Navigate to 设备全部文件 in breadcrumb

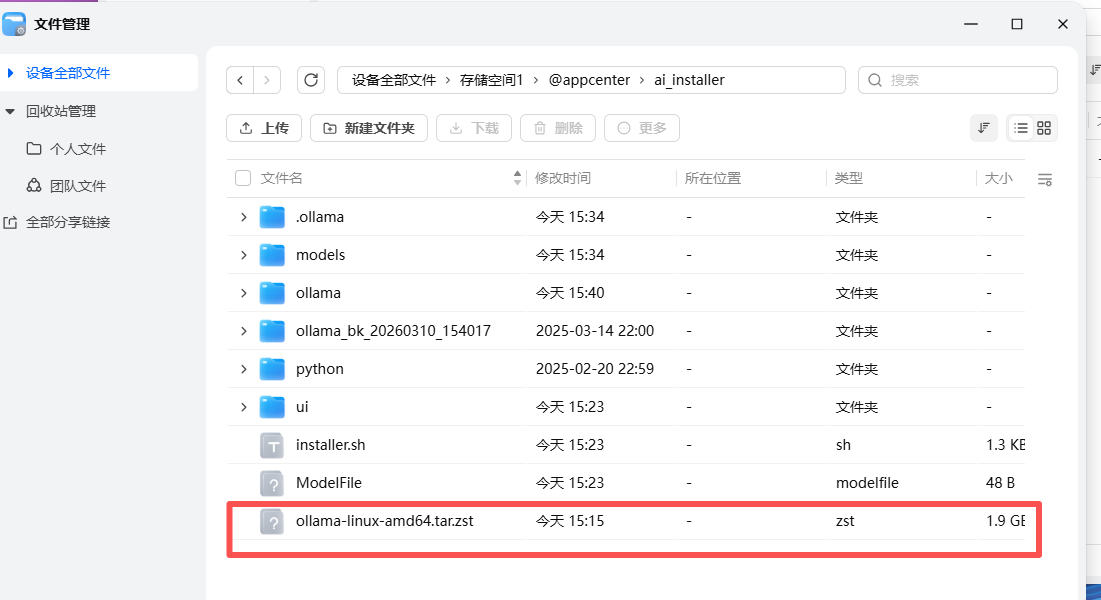(394, 80)
